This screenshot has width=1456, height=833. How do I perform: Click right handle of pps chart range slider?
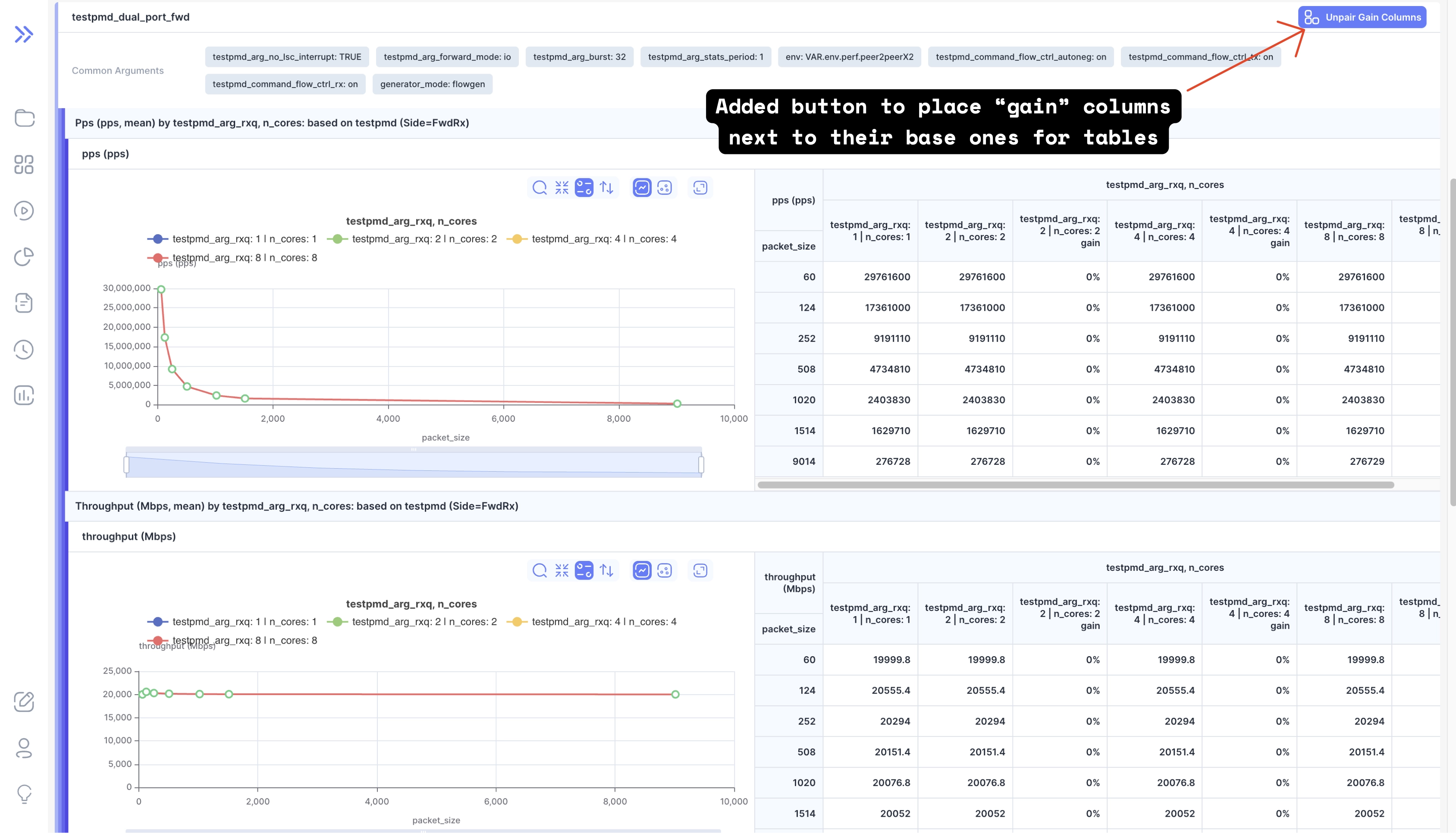click(x=701, y=464)
